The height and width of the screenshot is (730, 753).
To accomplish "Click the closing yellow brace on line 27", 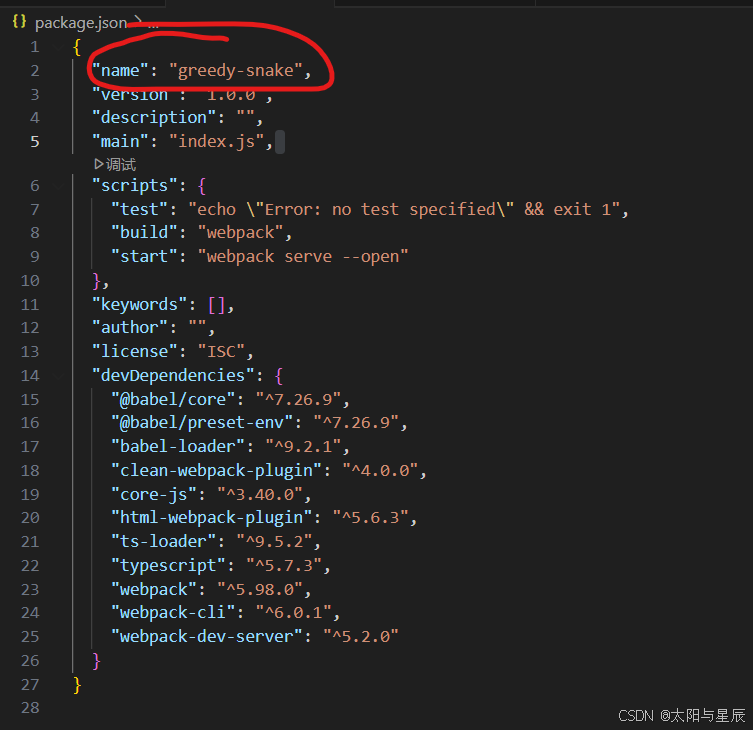I will click(77, 685).
